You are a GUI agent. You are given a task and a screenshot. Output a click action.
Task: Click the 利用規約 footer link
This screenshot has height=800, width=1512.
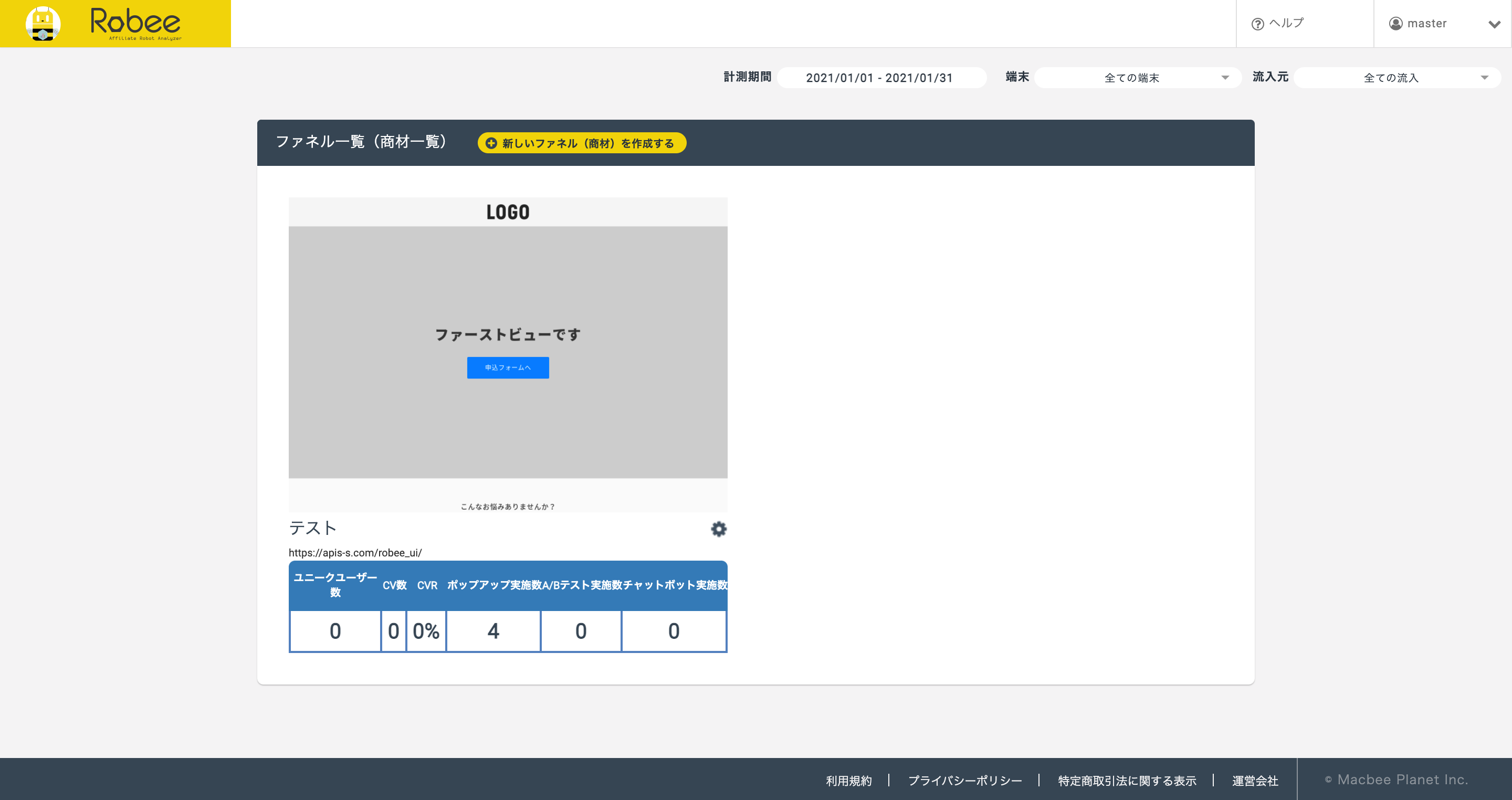click(x=849, y=781)
